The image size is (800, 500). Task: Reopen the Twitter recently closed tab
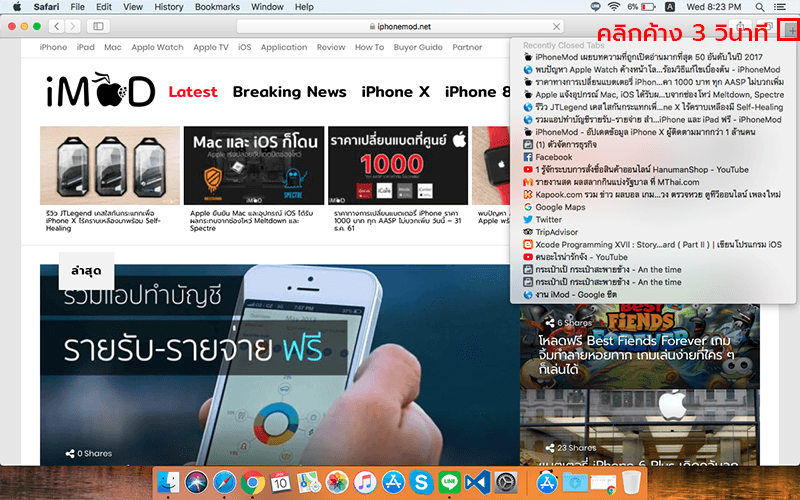pos(653,219)
